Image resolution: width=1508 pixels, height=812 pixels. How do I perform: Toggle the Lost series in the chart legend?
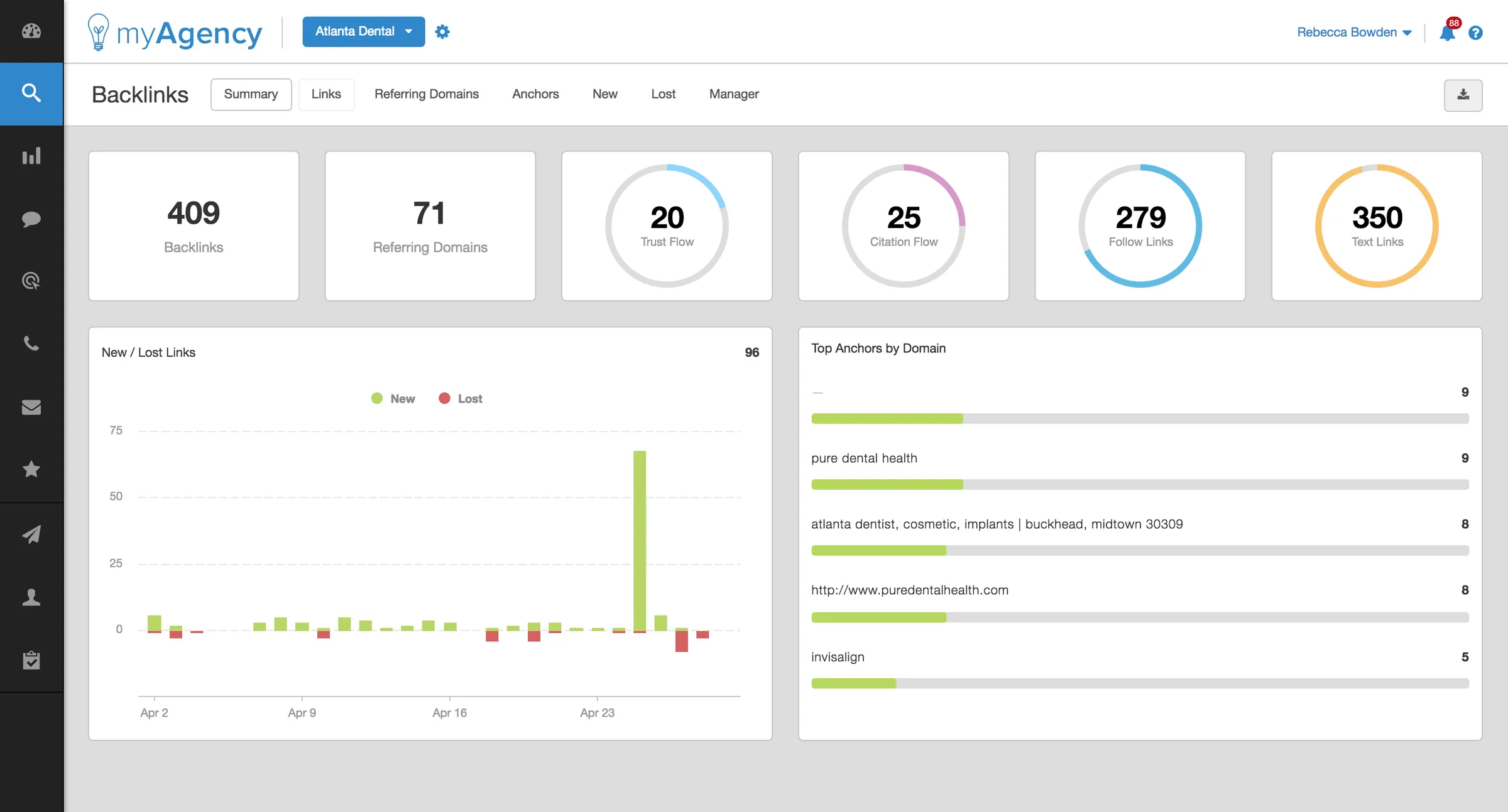pos(460,398)
